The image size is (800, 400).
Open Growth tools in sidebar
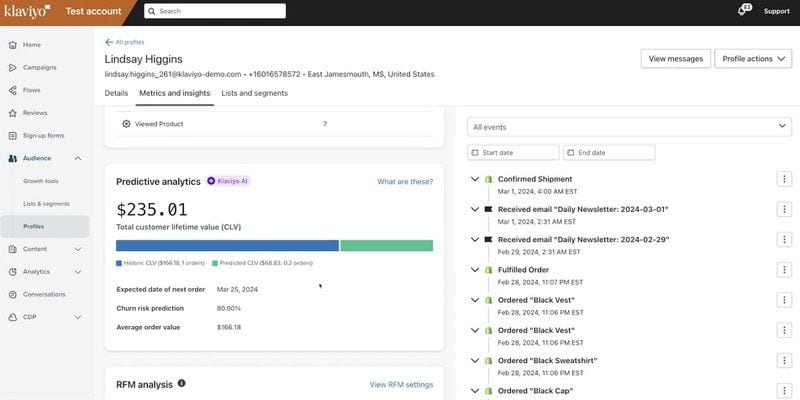click(41, 181)
